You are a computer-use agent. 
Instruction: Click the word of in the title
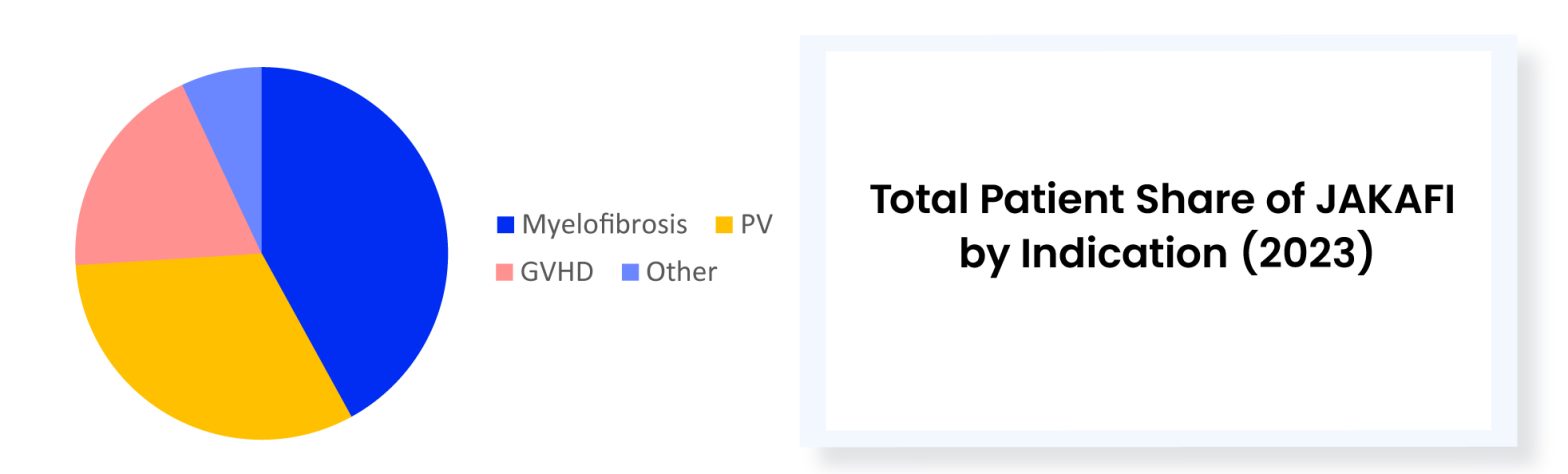(x=1283, y=200)
